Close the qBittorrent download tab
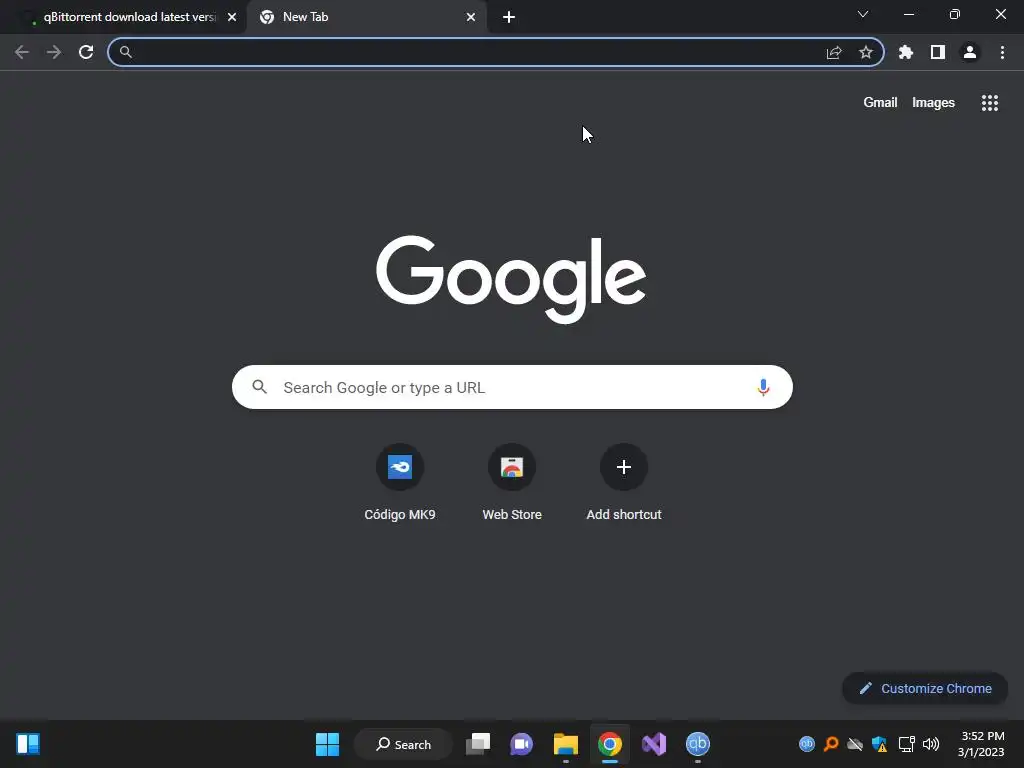Screen dimensions: 1024x768 coord(232,17)
